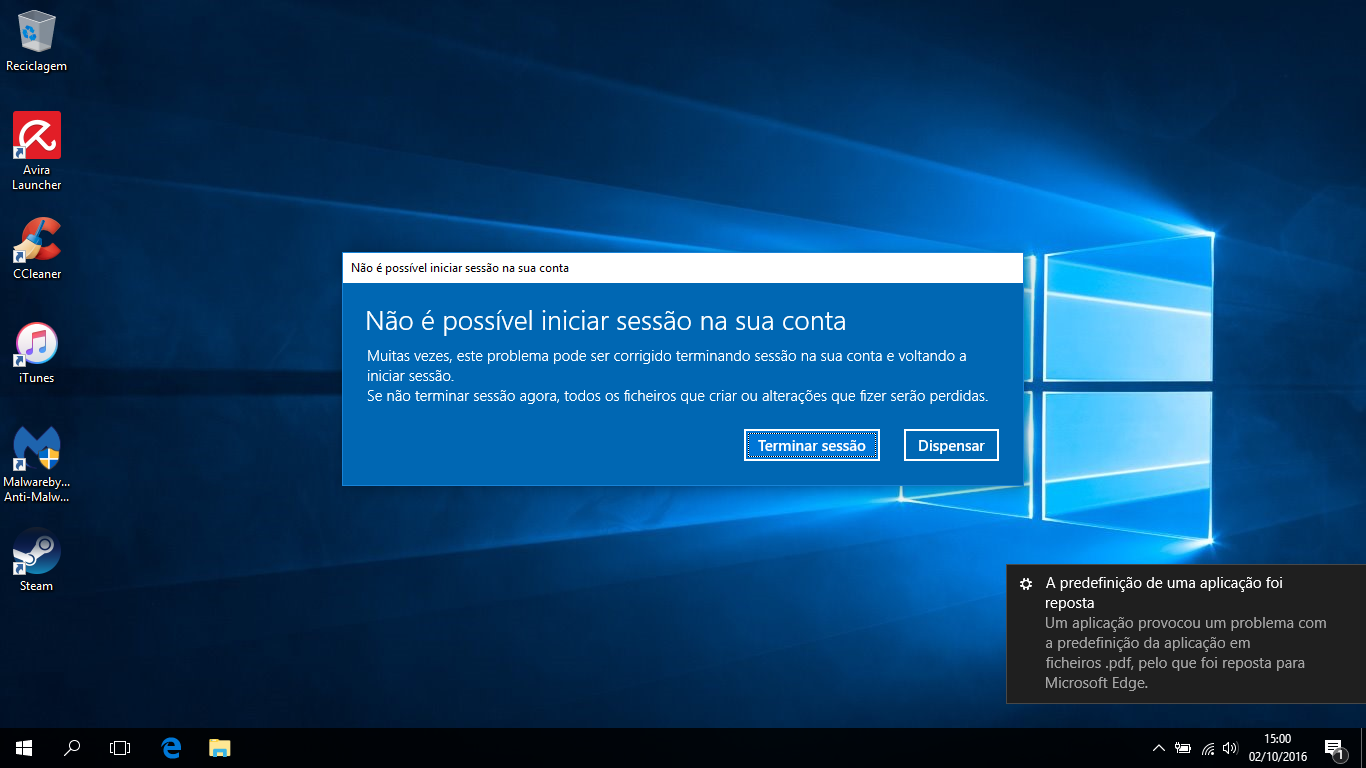
Task: Click the large dialog heading text
Action: tap(606, 321)
